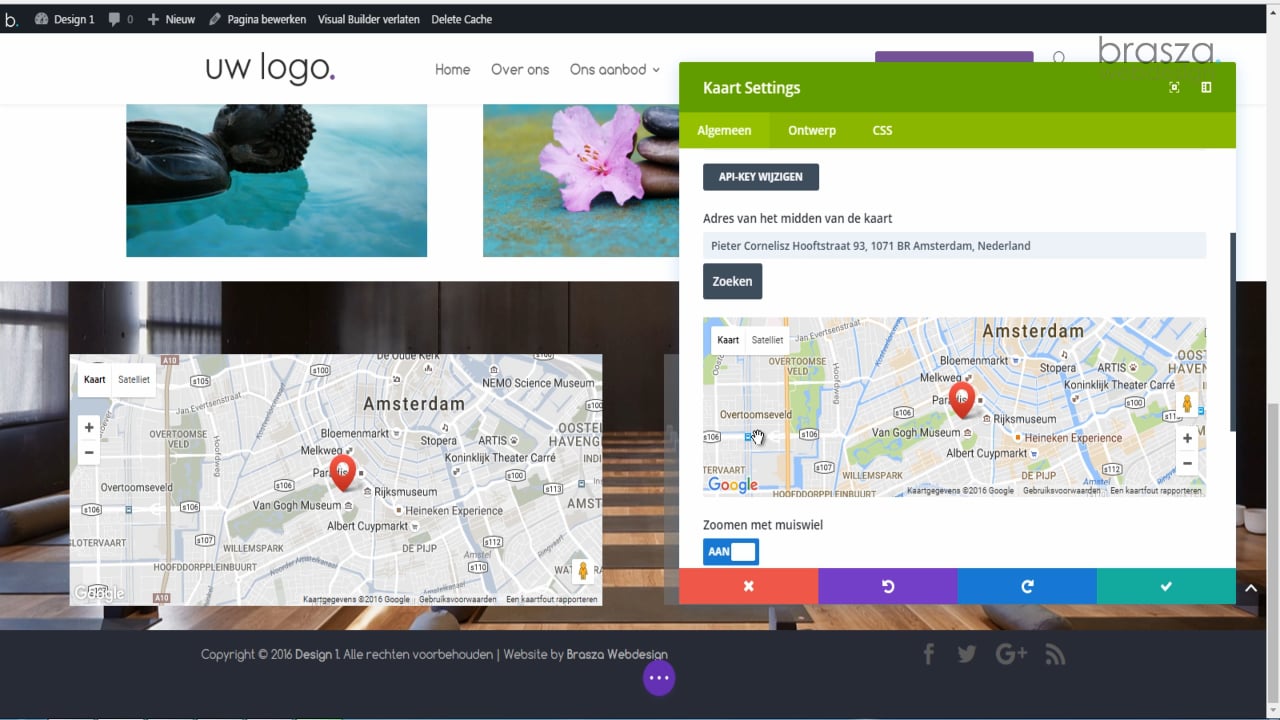Switch page map to Satelliet view
This screenshot has height=720, width=1280.
134,380
